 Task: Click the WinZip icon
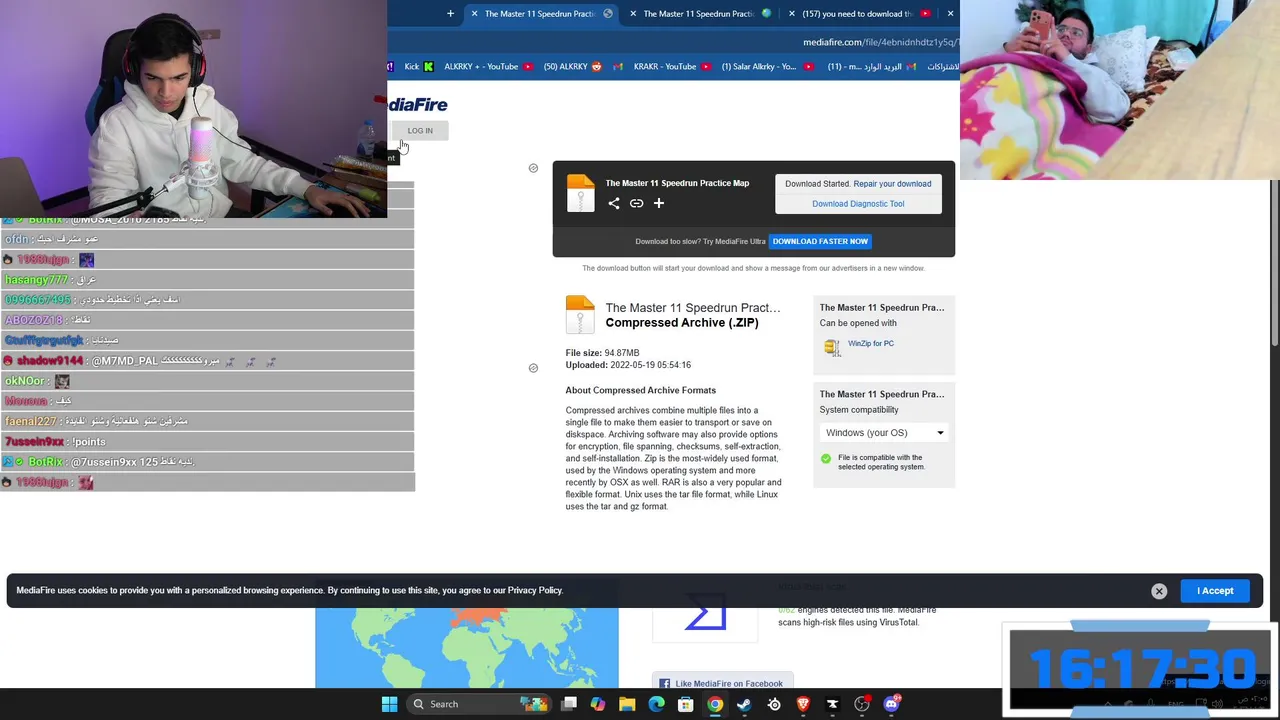pyautogui.click(x=832, y=347)
